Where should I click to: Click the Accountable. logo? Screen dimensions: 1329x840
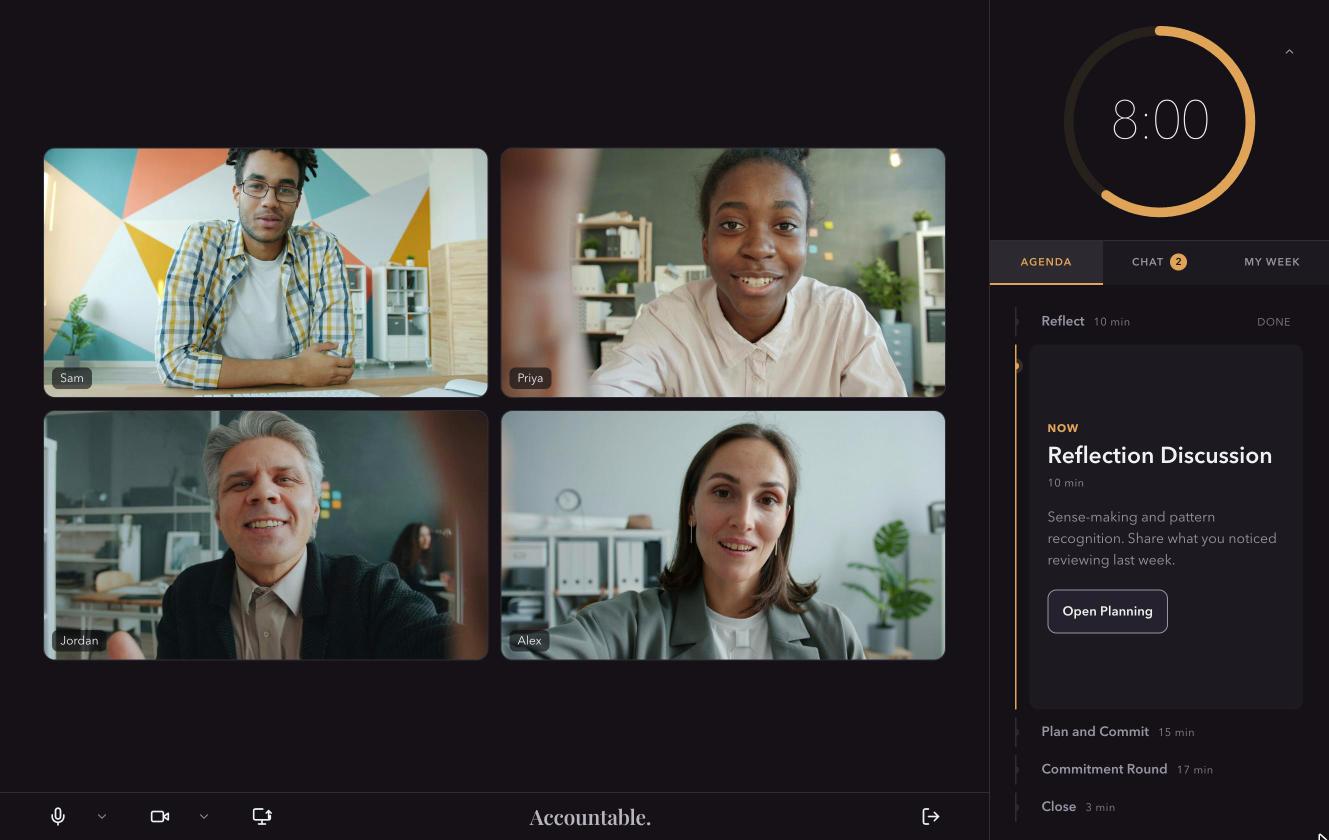590,817
